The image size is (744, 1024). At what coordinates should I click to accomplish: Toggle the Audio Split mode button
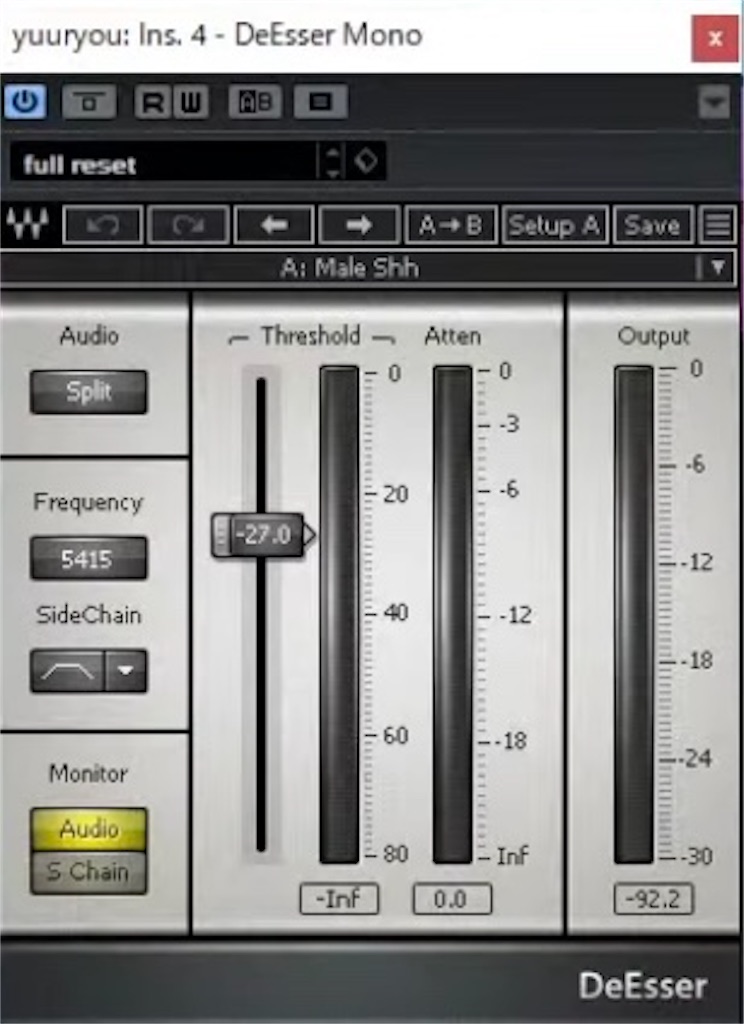[x=88, y=392]
